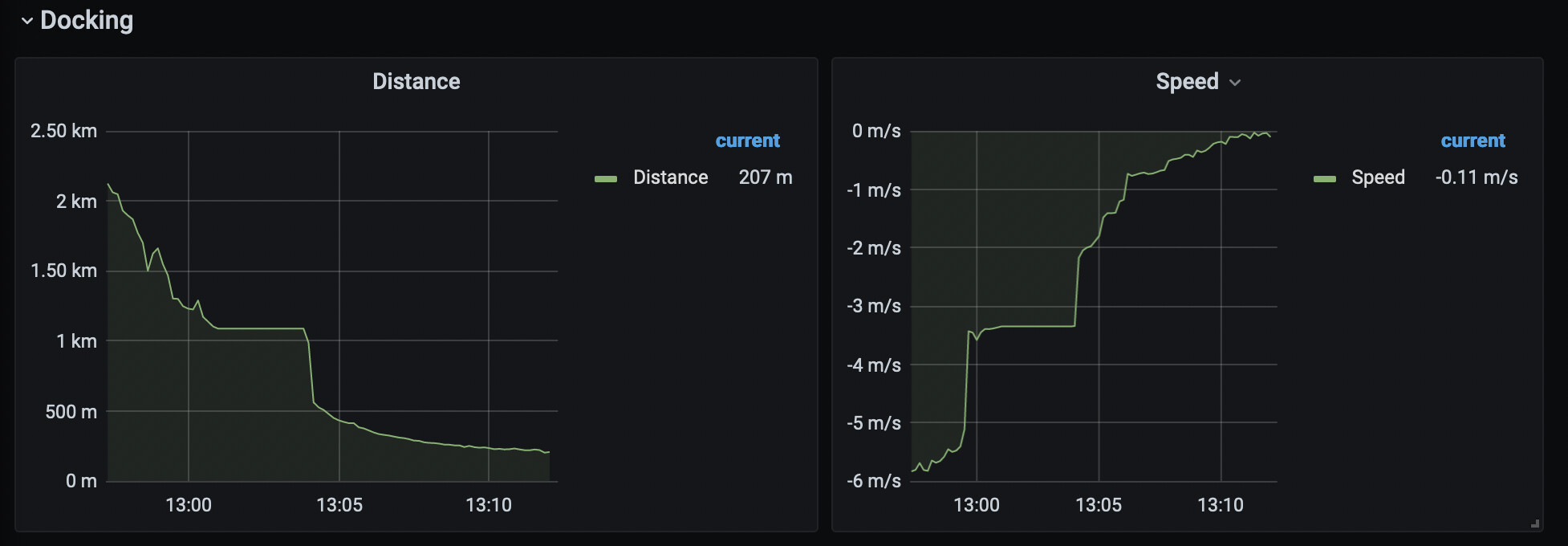Click the -3 m/s y-axis label
The height and width of the screenshot is (546, 1568).
tap(873, 306)
